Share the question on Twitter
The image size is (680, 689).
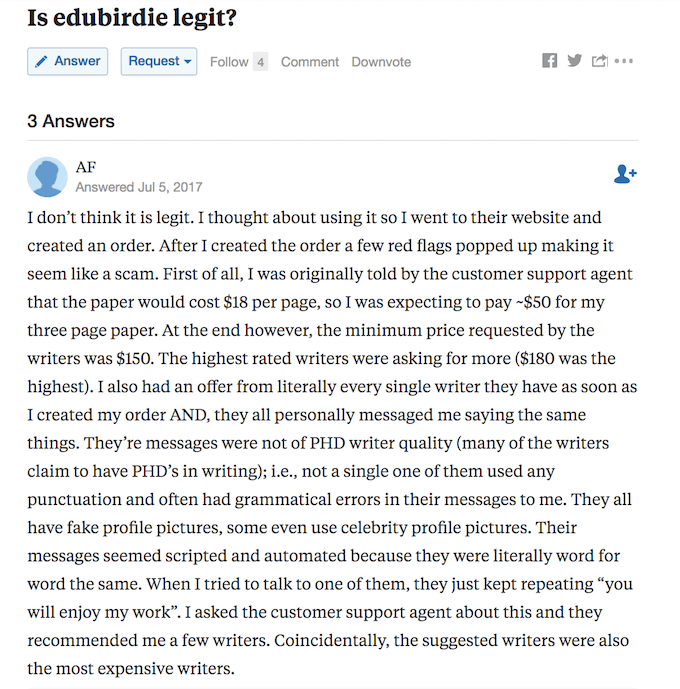(574, 61)
